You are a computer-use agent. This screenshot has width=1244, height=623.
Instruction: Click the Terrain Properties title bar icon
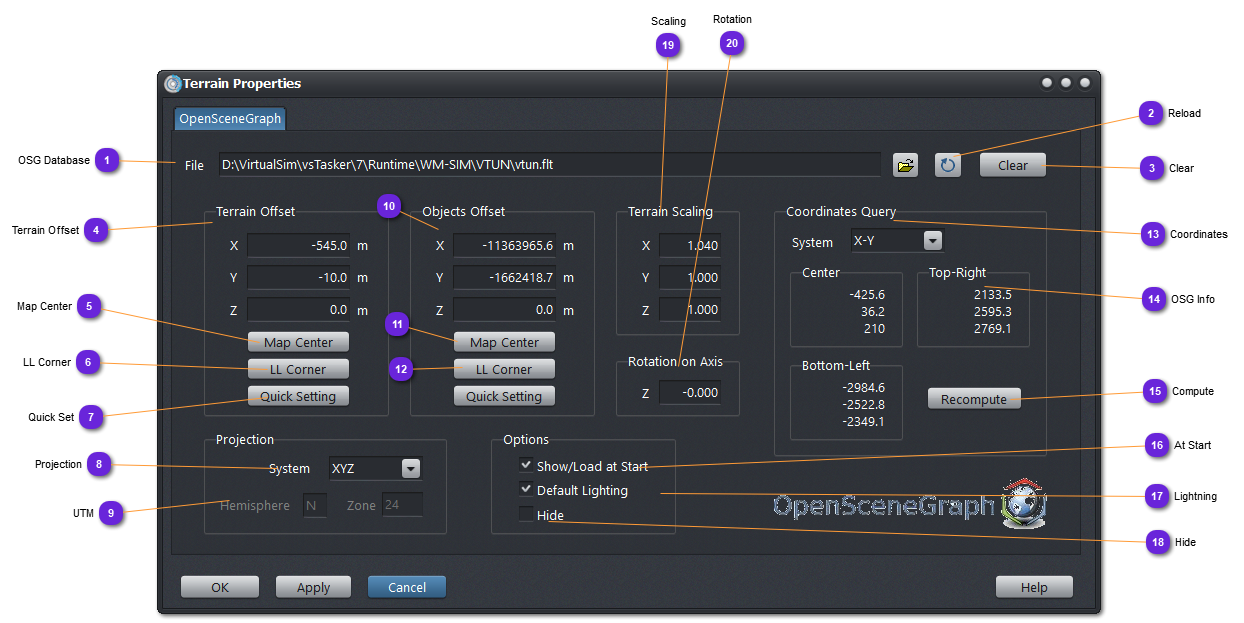(x=173, y=84)
